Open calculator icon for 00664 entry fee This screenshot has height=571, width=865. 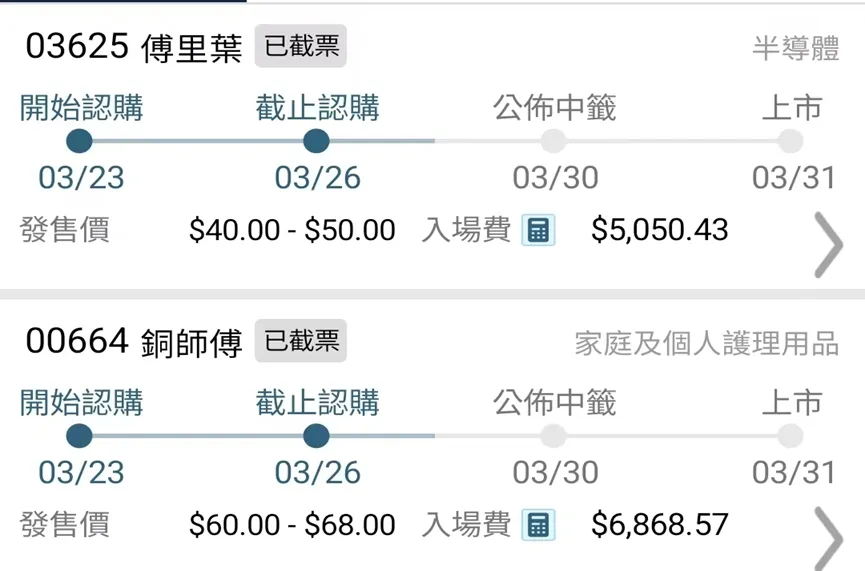click(538, 525)
